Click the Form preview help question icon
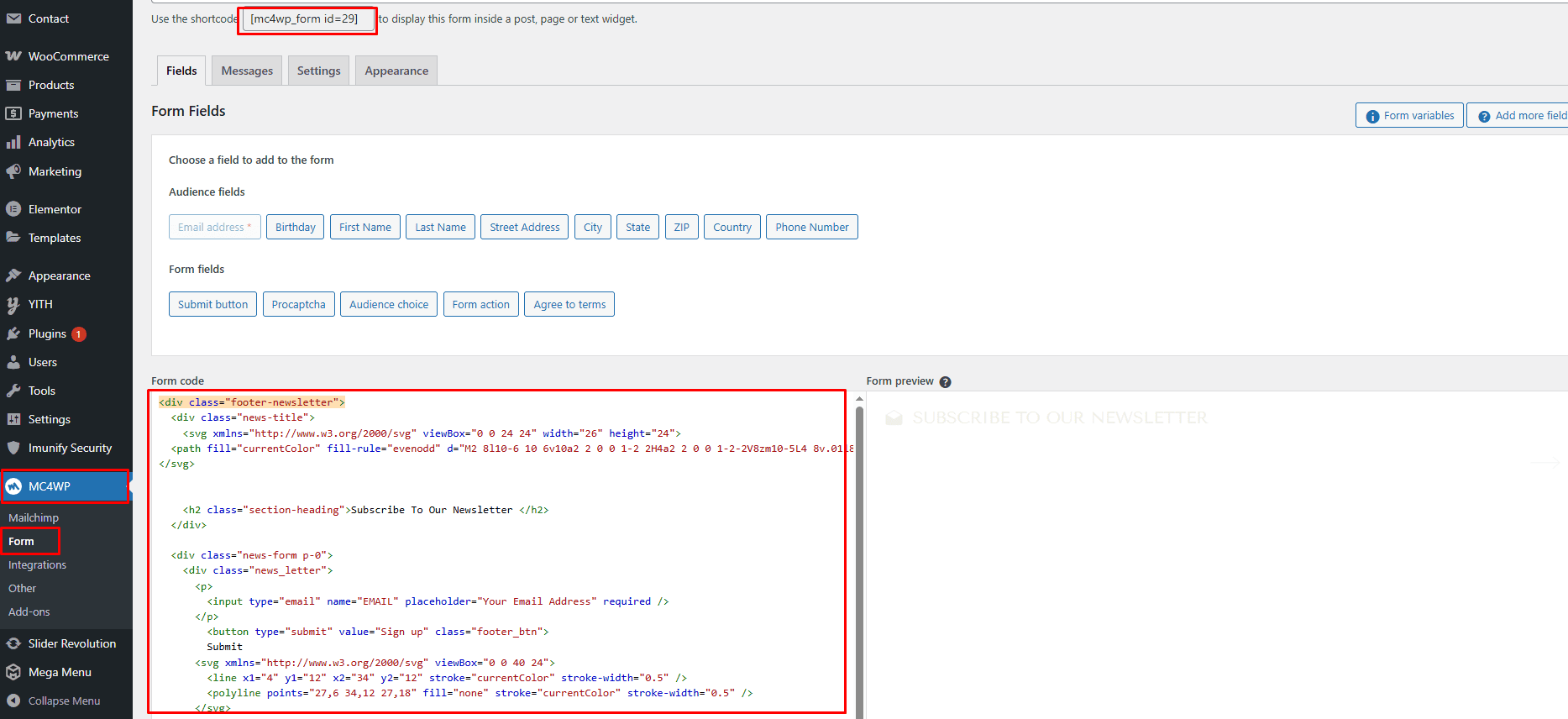The height and width of the screenshot is (719, 1568). [946, 381]
